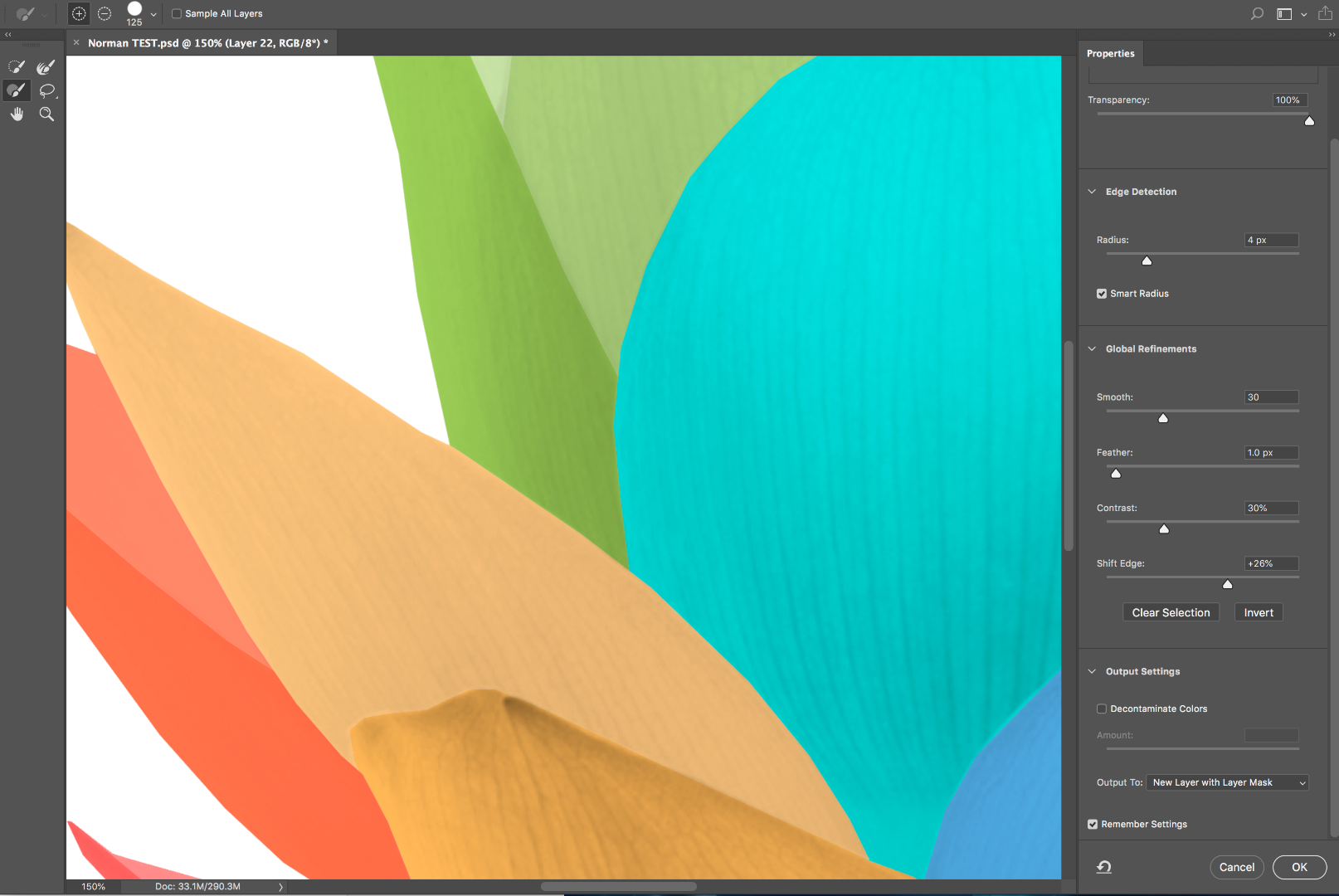Click the Contrast slider handle

(x=1164, y=529)
